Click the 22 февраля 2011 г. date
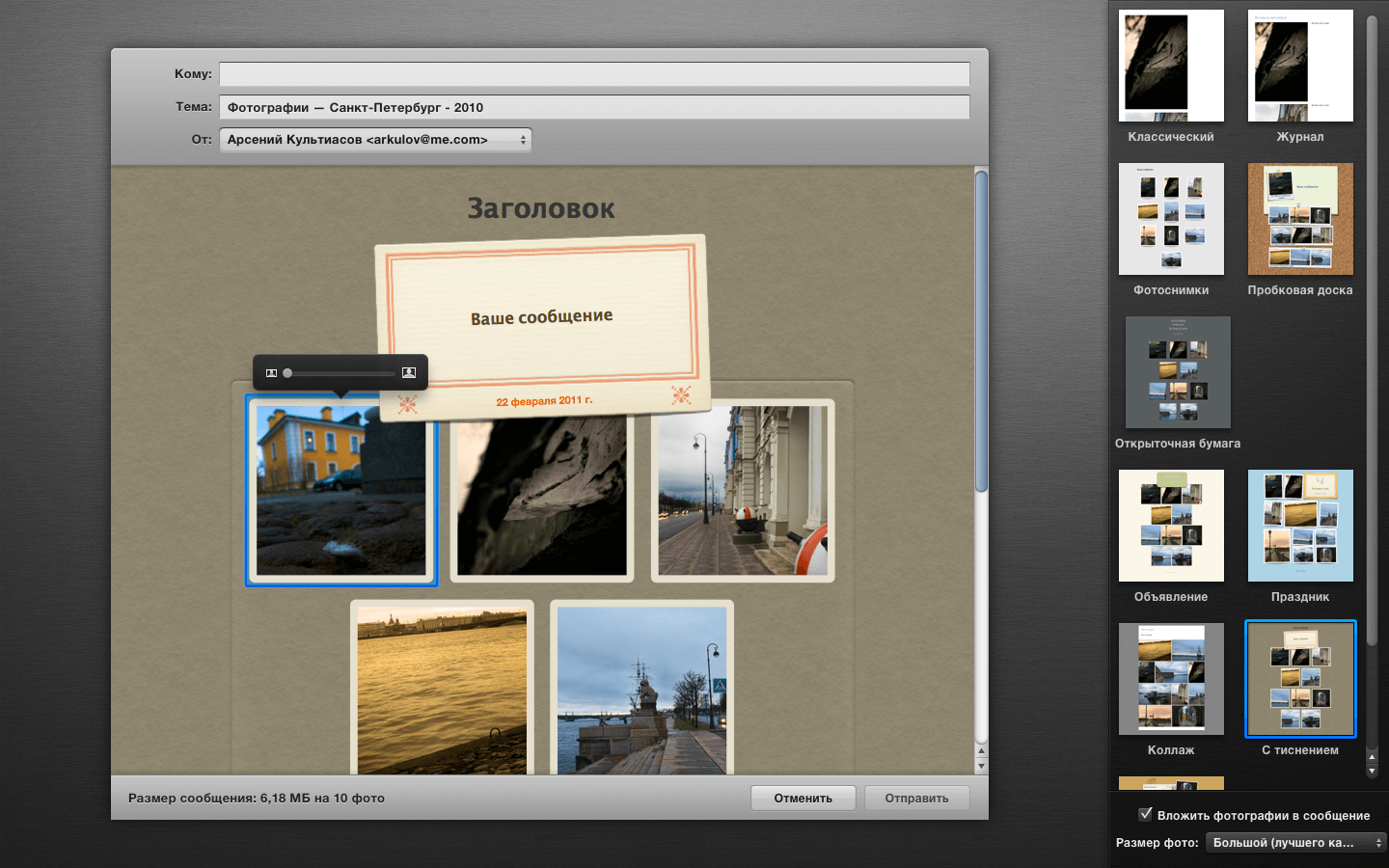The image size is (1389, 868). tap(544, 401)
